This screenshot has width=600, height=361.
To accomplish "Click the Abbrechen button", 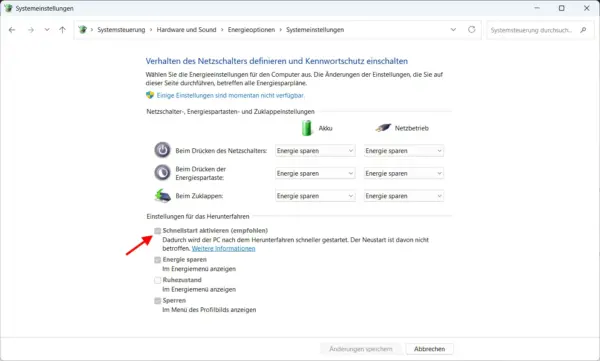I will point(429,349).
